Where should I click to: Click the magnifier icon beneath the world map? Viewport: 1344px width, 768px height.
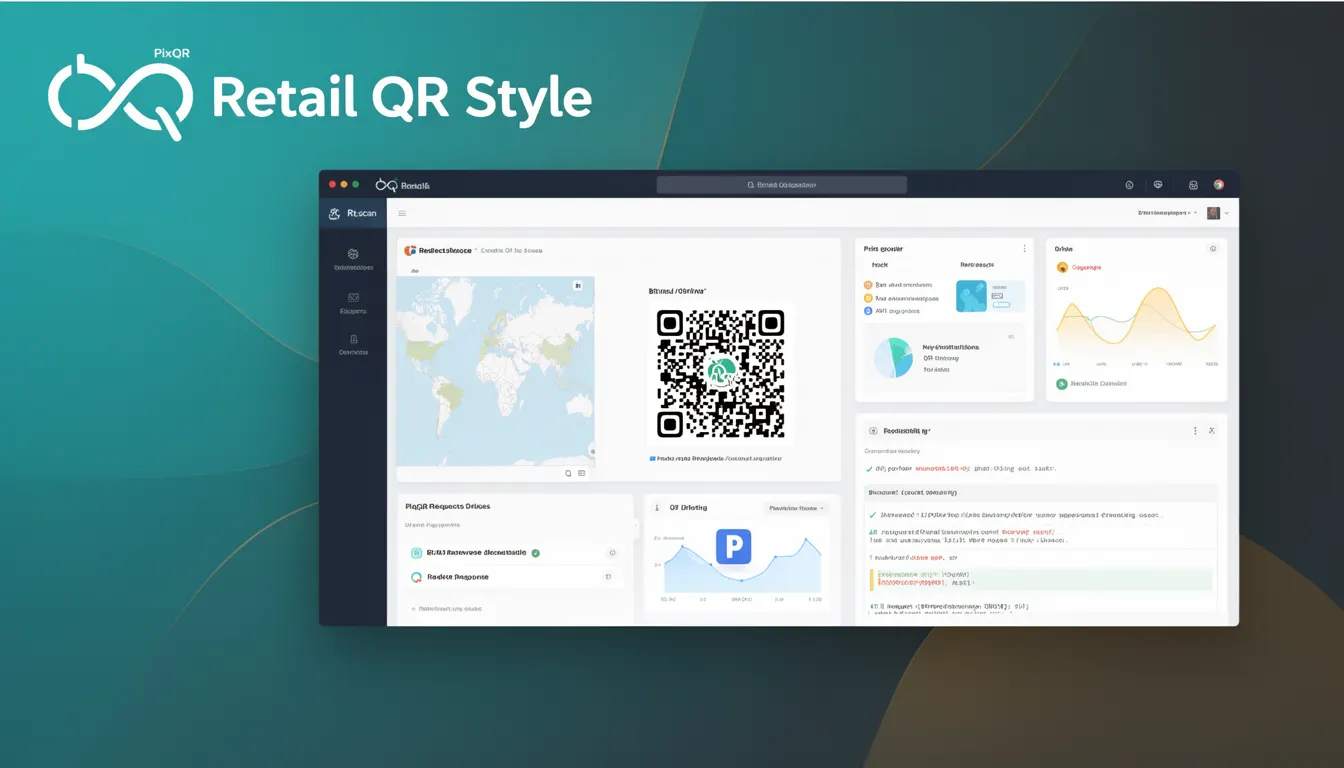568,473
